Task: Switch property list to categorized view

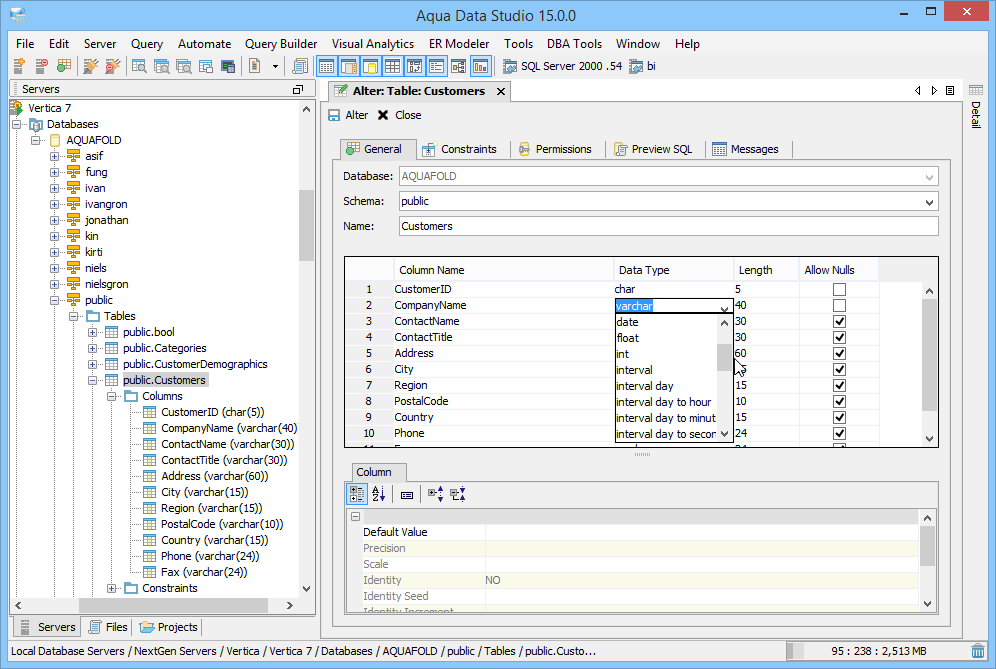Action: 356,494
